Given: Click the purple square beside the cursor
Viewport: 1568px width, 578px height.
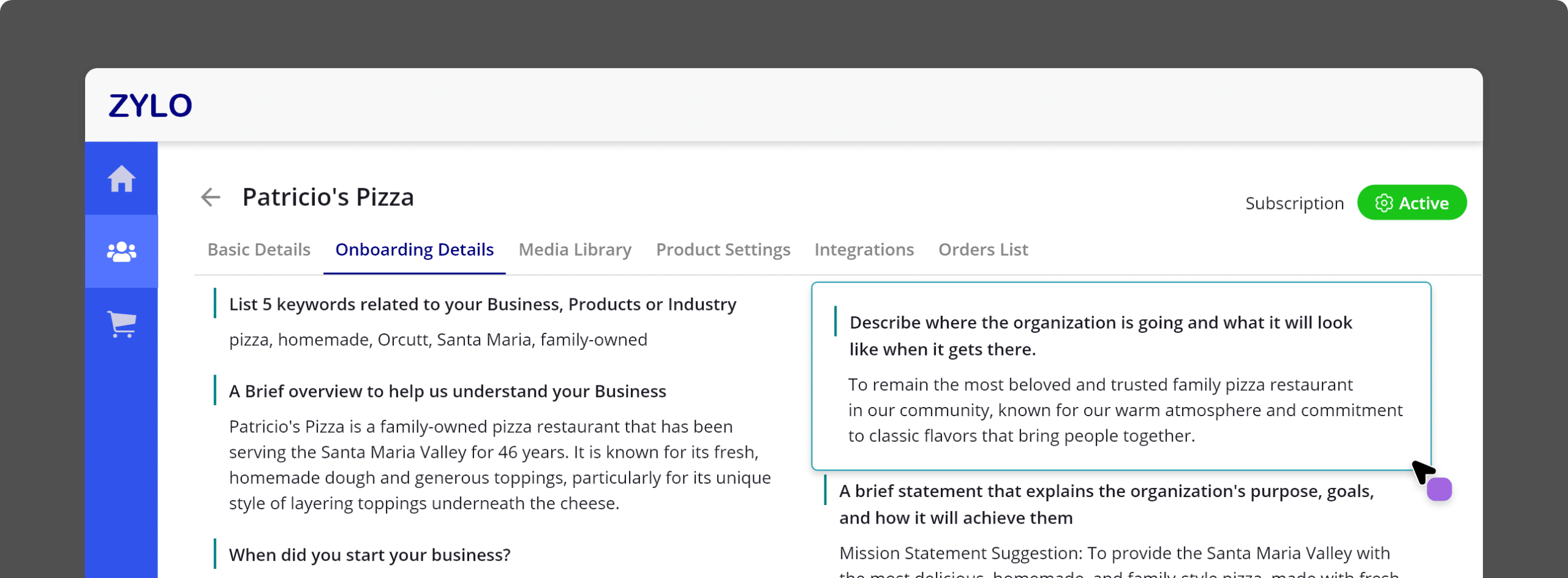Looking at the screenshot, I should (1439, 489).
